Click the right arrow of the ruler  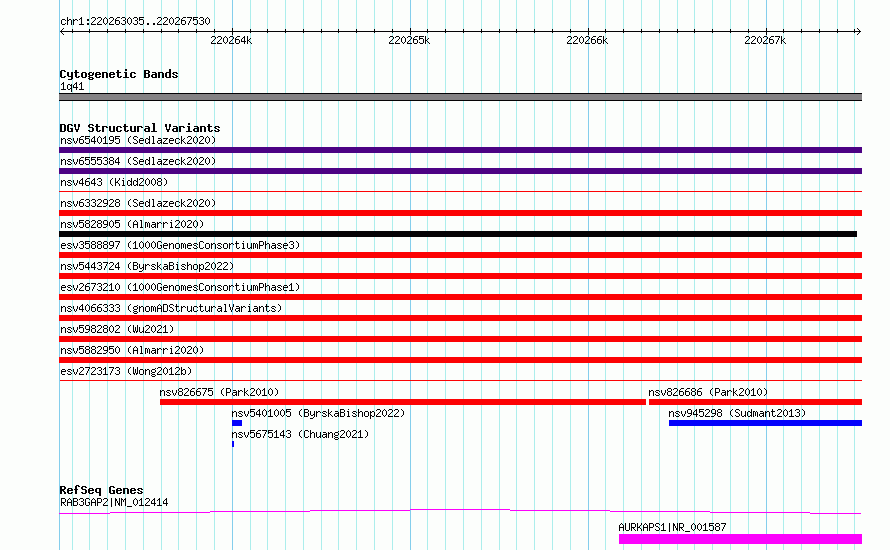pos(858,31)
